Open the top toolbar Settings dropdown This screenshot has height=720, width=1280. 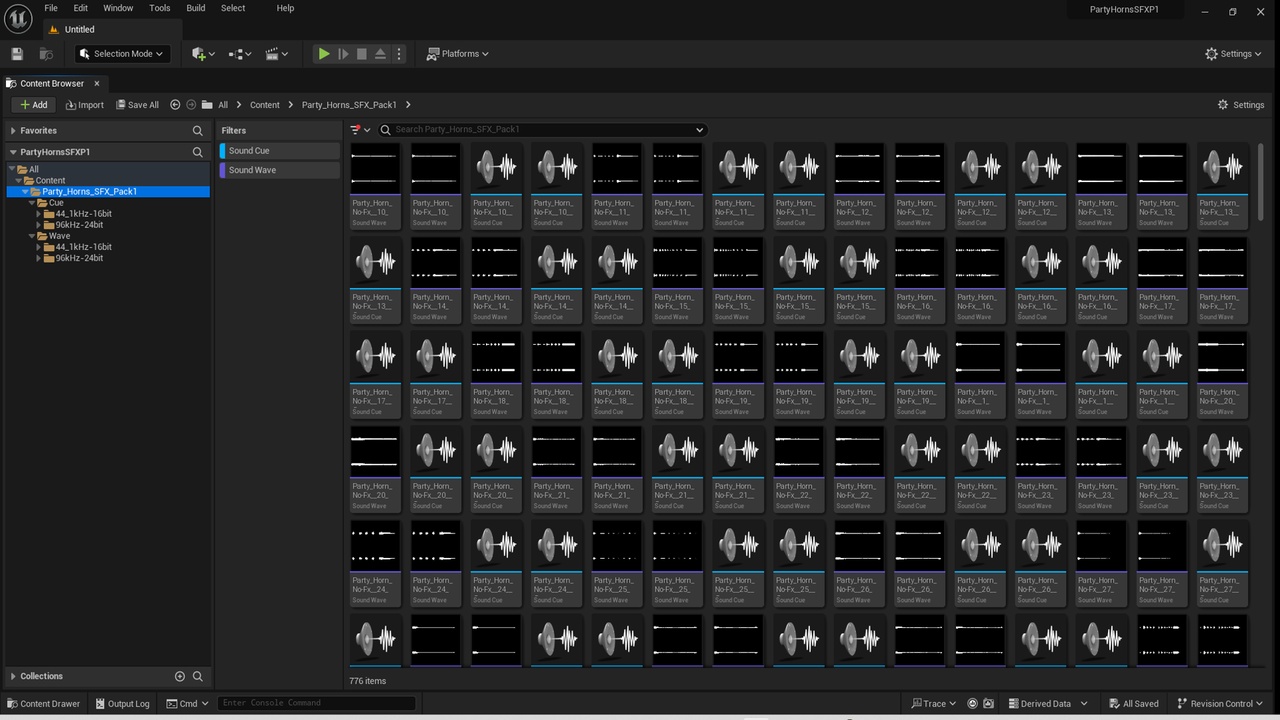point(1235,54)
